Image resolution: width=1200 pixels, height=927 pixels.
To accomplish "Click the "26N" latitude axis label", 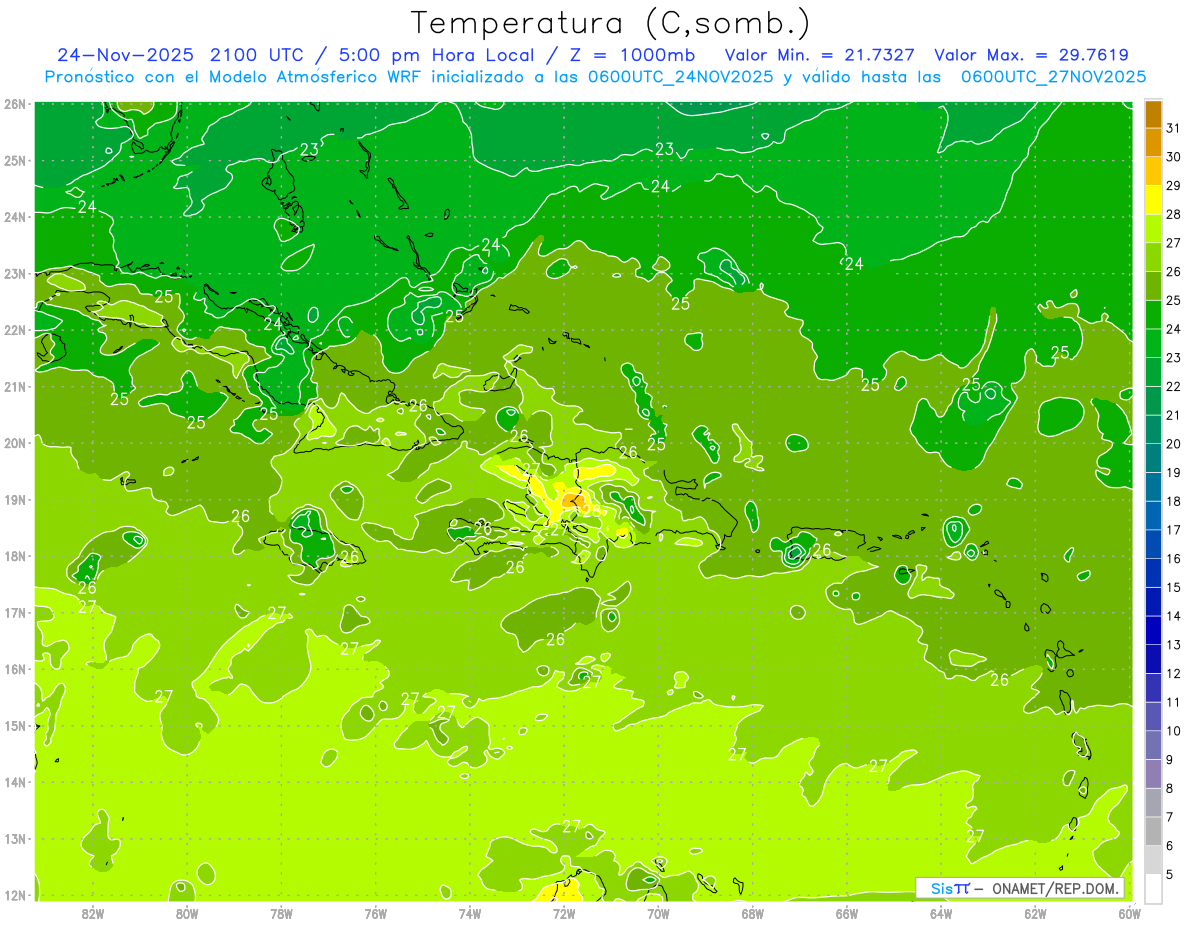I will [15, 104].
